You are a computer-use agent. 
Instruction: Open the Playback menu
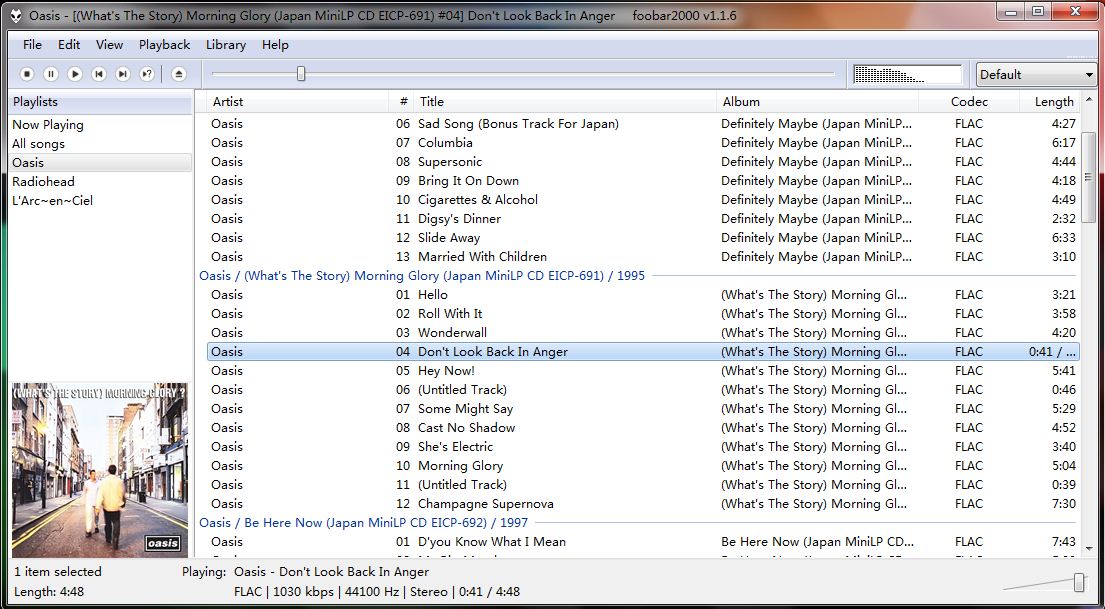point(164,44)
